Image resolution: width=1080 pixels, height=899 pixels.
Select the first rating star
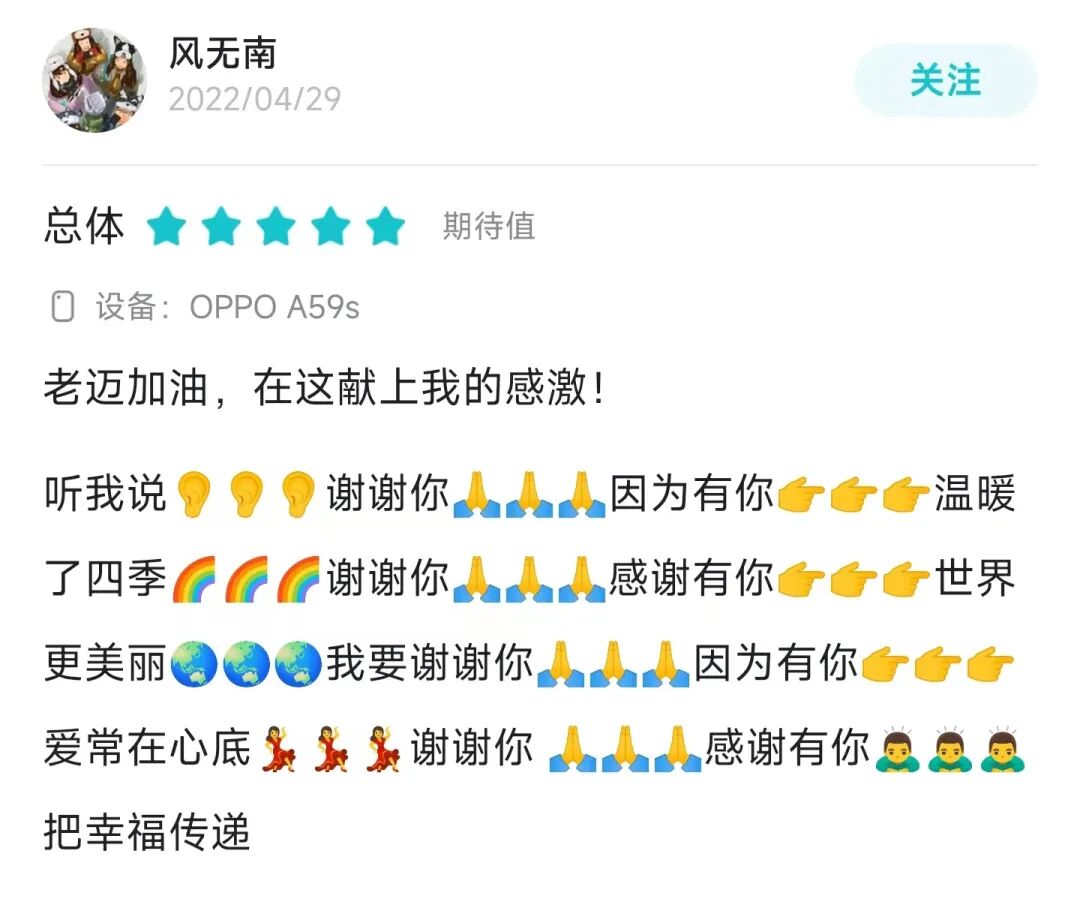[167, 227]
